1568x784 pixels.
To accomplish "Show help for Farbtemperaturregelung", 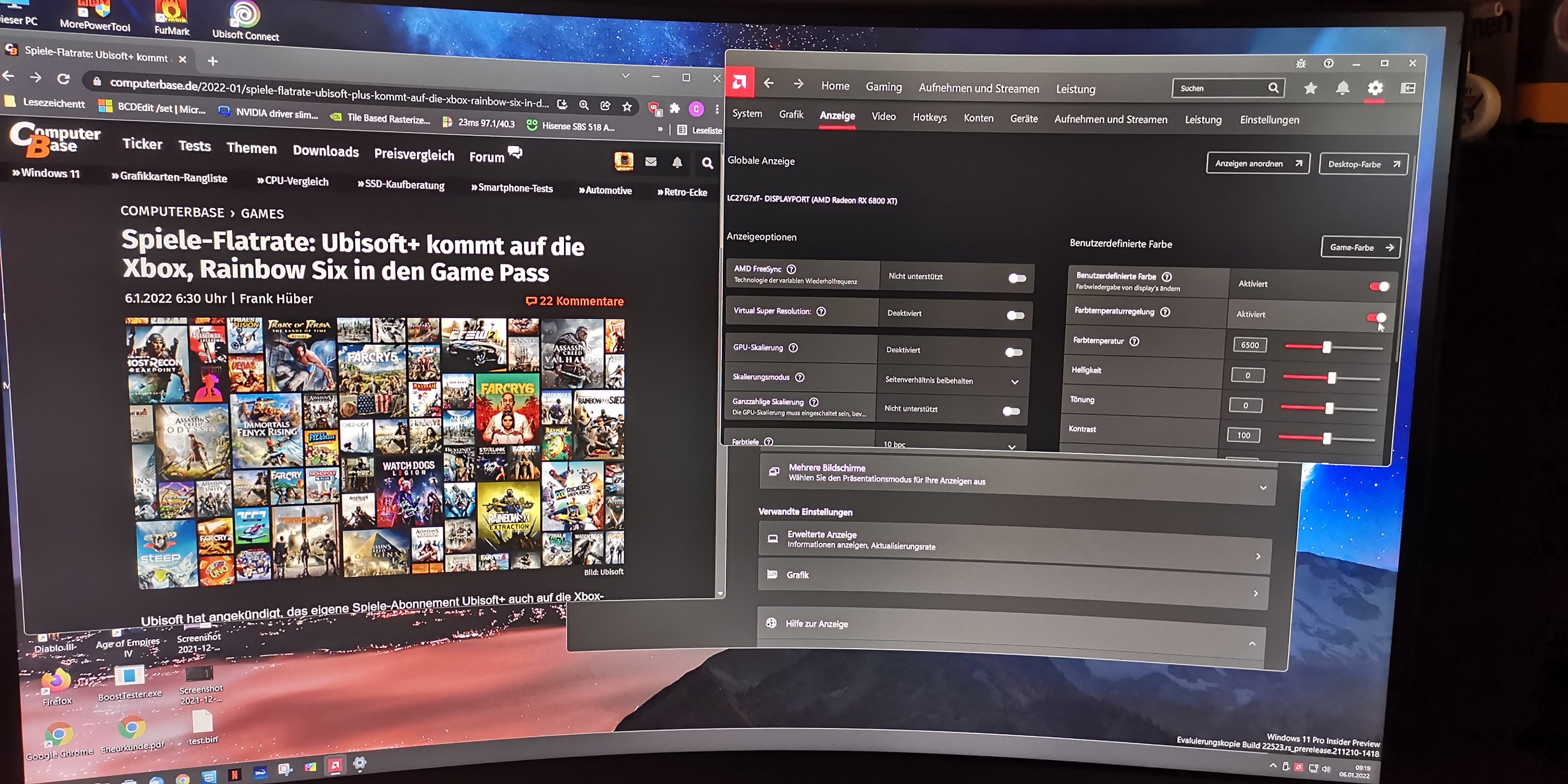I will coord(1165,312).
